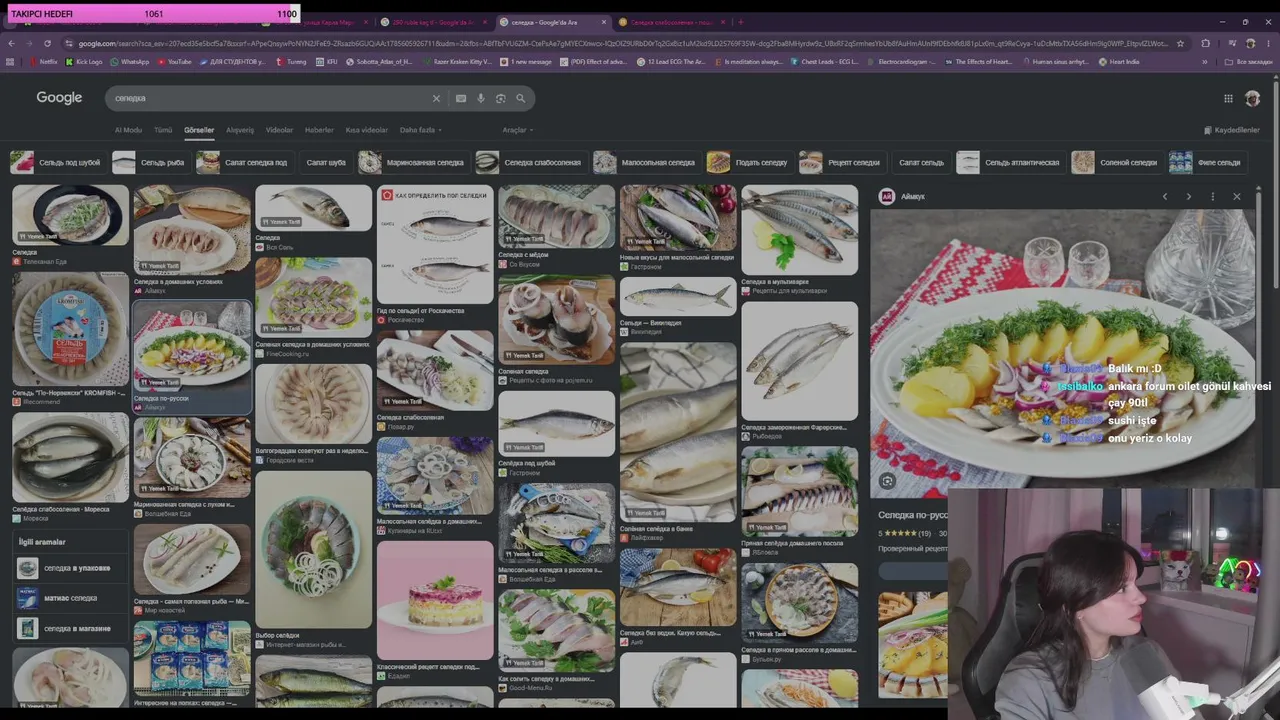Open browser extensions icon

click(x=1205, y=43)
